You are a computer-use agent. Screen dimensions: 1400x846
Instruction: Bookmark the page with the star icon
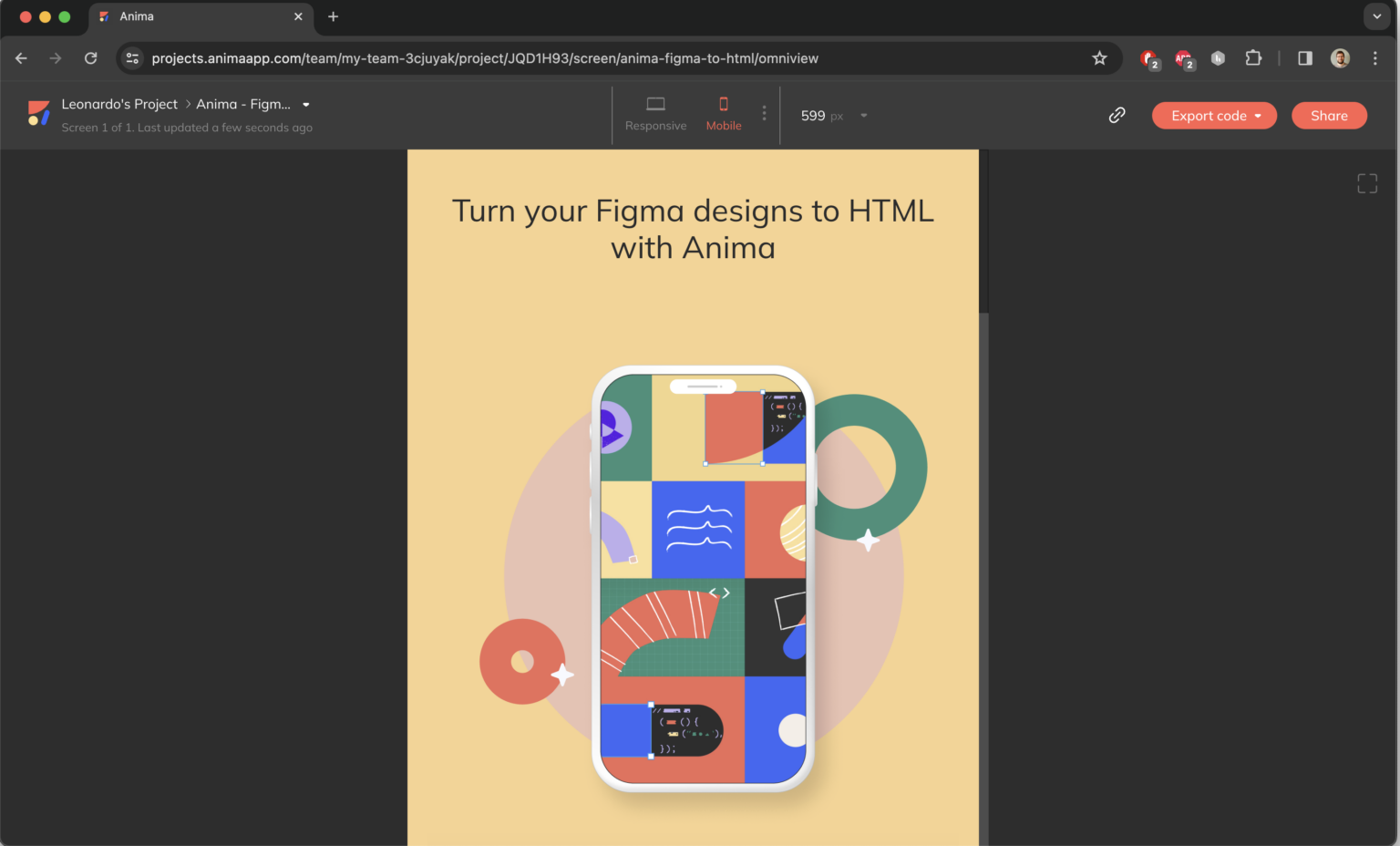(1099, 57)
